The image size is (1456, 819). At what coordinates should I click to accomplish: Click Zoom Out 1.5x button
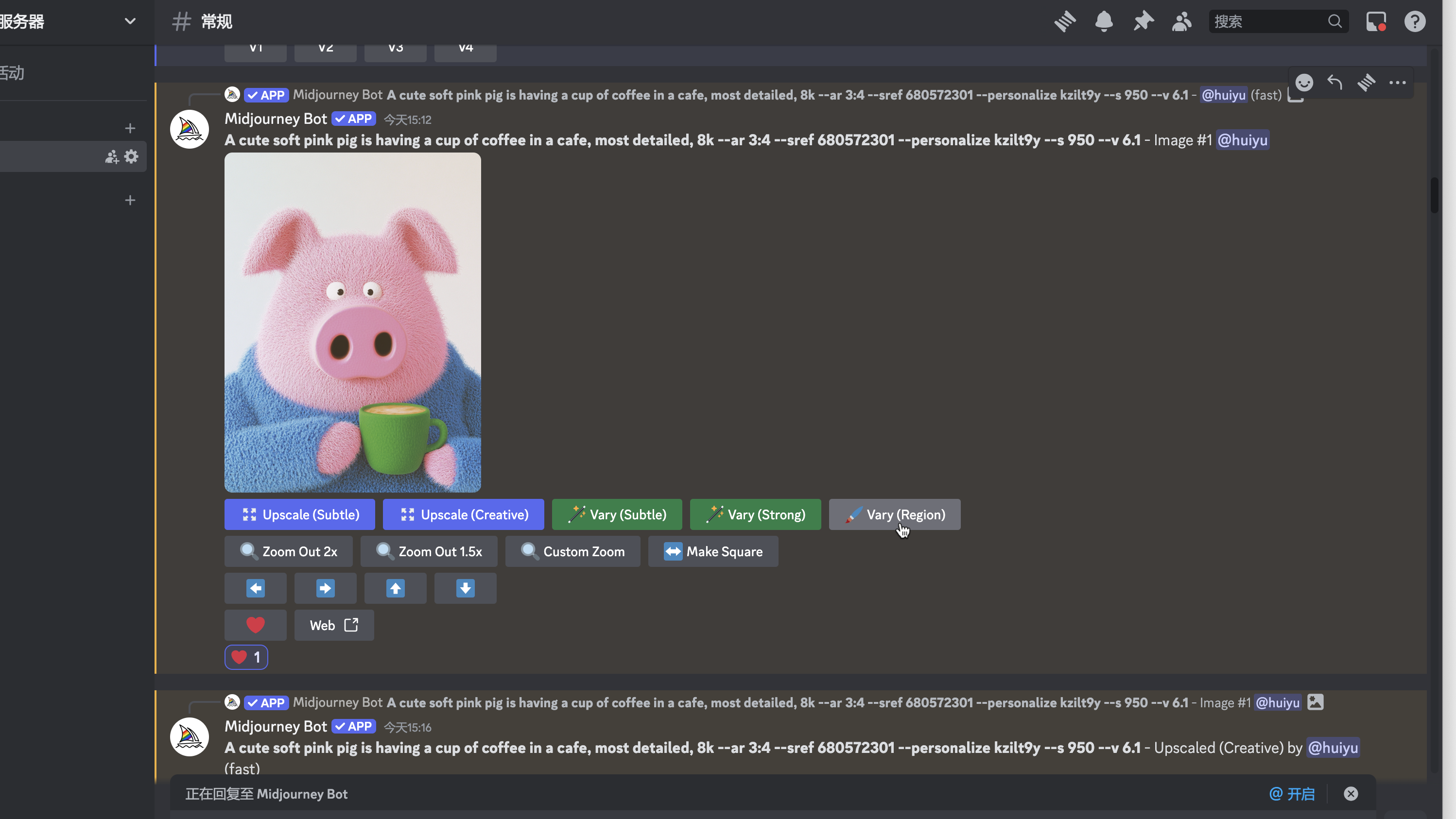click(x=429, y=551)
